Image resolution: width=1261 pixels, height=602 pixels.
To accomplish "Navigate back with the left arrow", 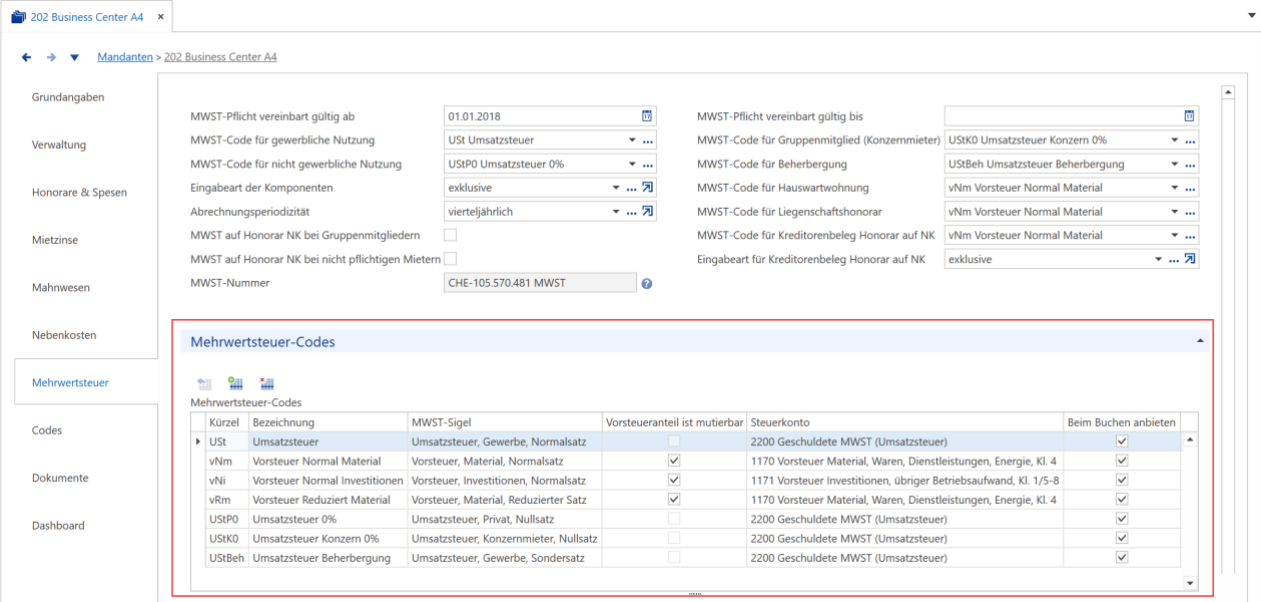I will [x=27, y=57].
